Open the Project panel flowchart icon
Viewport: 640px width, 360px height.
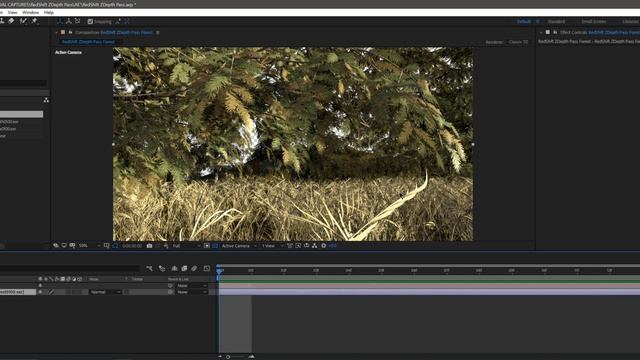tap(46, 100)
